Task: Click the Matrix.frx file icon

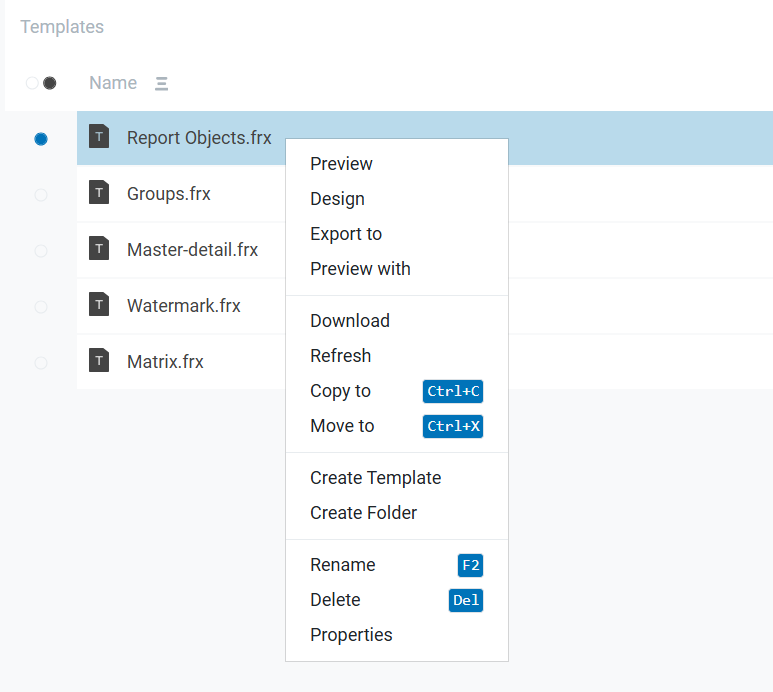Action: pyautogui.click(x=99, y=361)
